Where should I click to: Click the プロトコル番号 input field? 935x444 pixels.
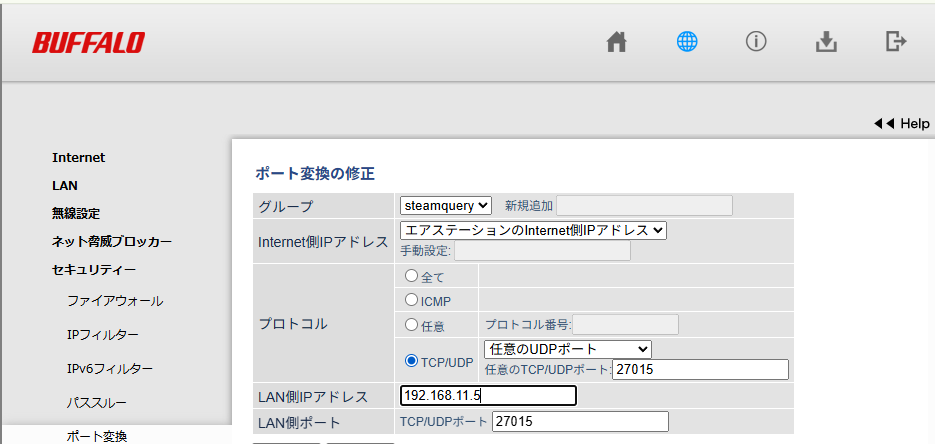[x=626, y=324]
